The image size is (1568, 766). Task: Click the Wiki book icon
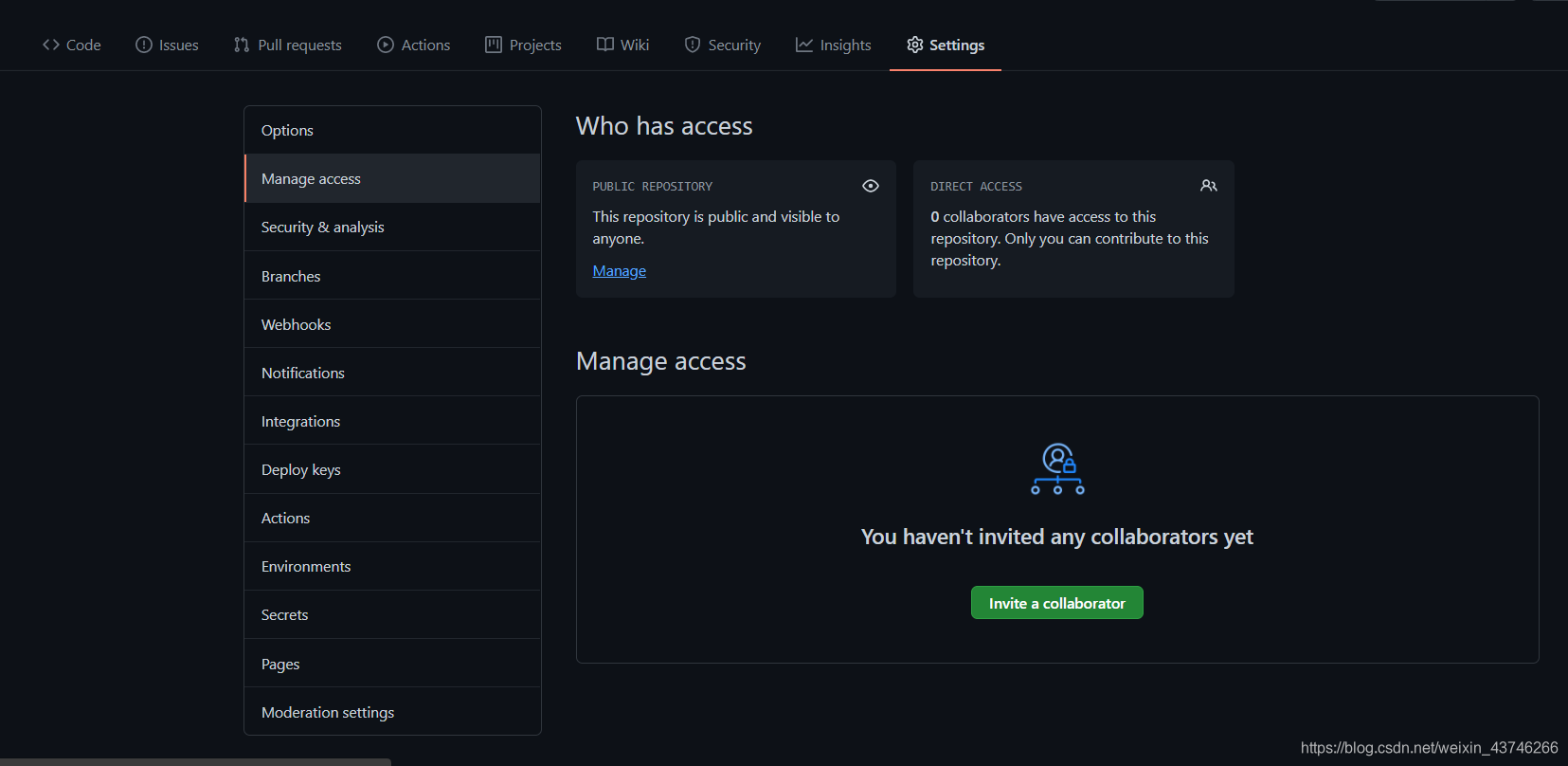[605, 45]
